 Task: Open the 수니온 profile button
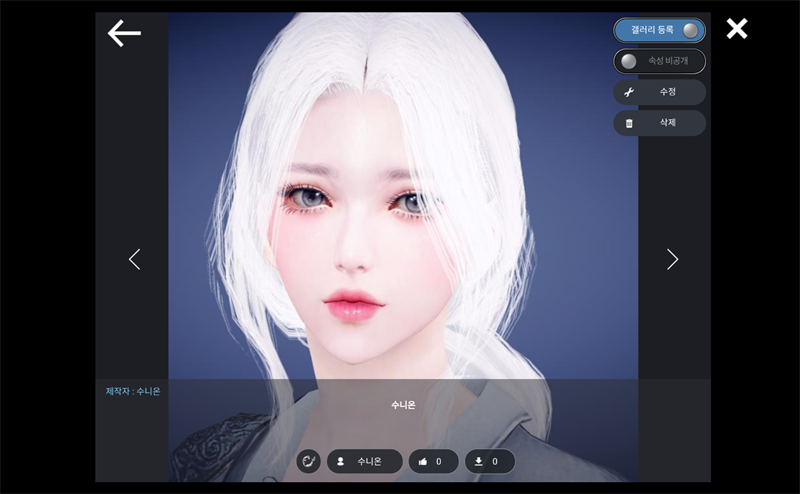click(364, 461)
